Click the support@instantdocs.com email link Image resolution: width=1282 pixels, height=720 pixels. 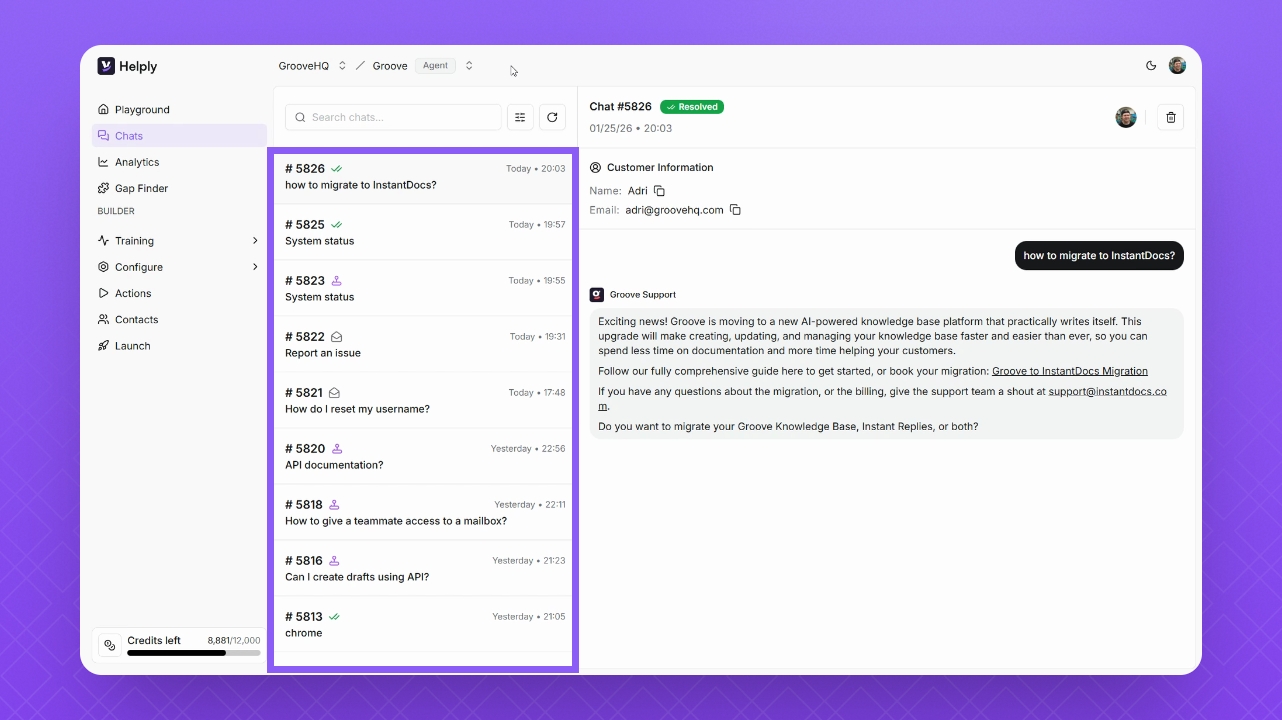coord(1107,392)
